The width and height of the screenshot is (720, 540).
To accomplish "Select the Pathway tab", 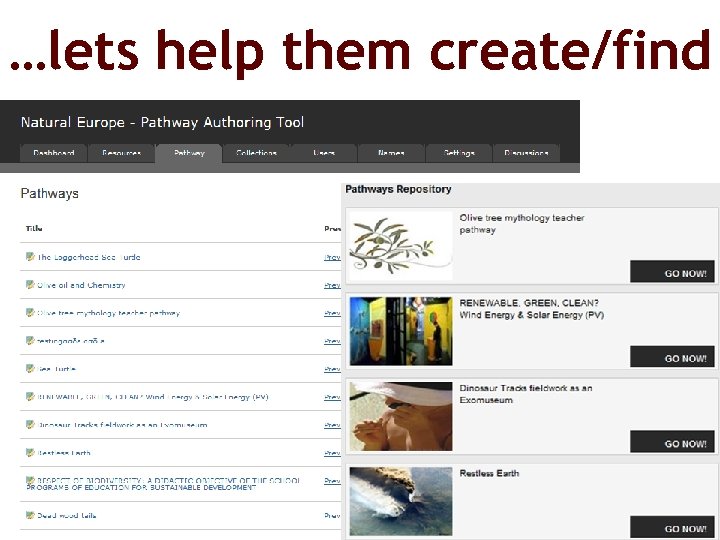I will pos(189,153).
